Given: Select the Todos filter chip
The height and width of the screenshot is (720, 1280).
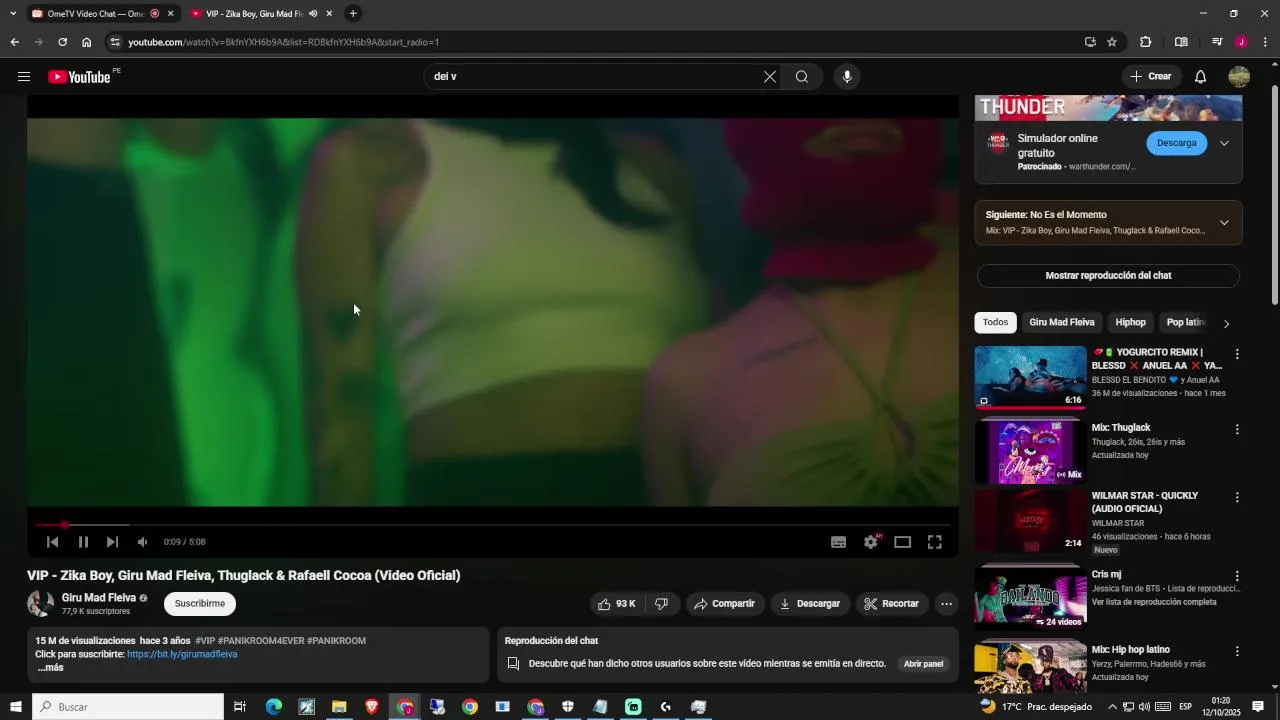Looking at the screenshot, I should pyautogui.click(x=995, y=322).
